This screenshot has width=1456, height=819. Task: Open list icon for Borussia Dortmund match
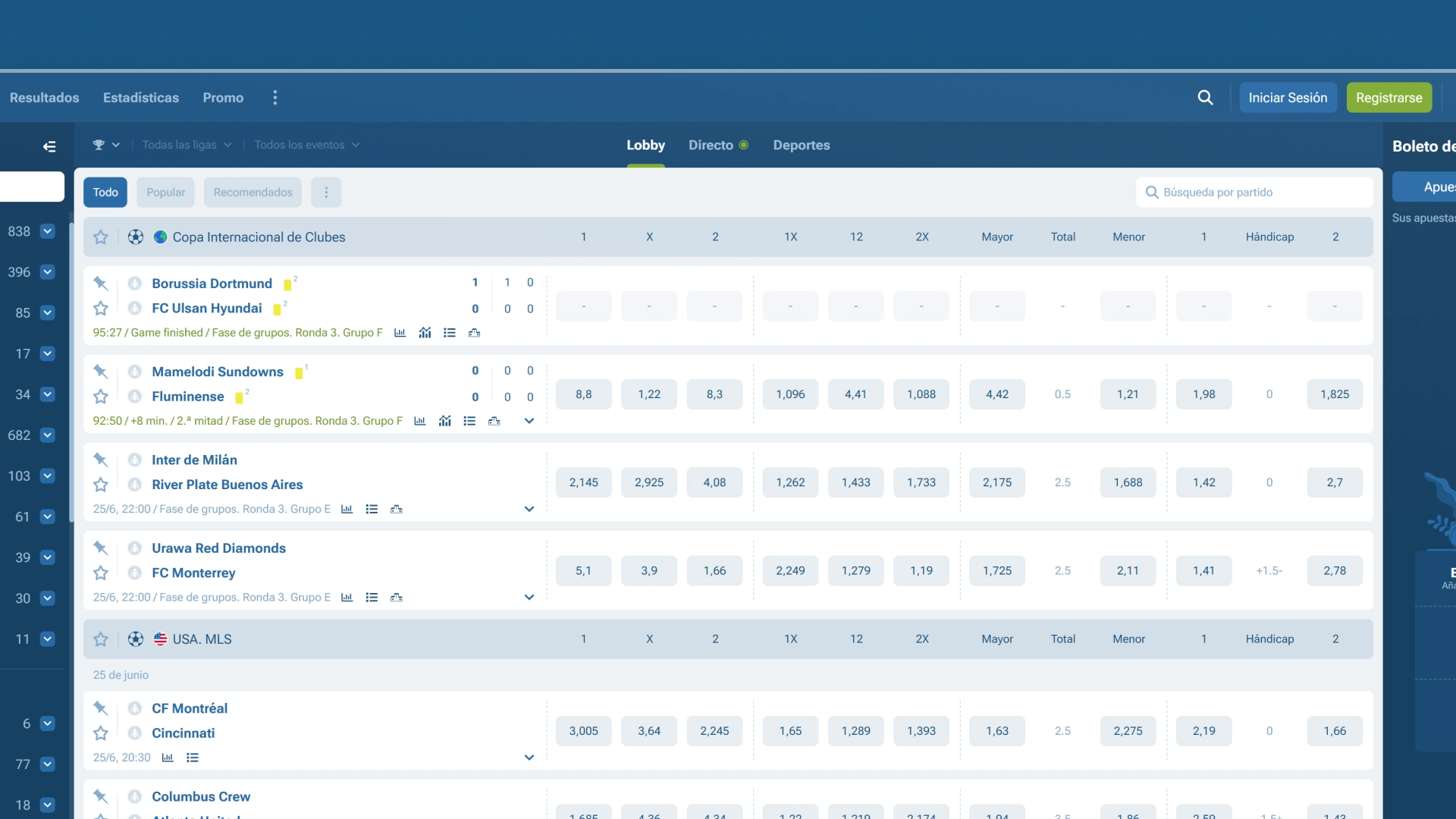point(450,333)
